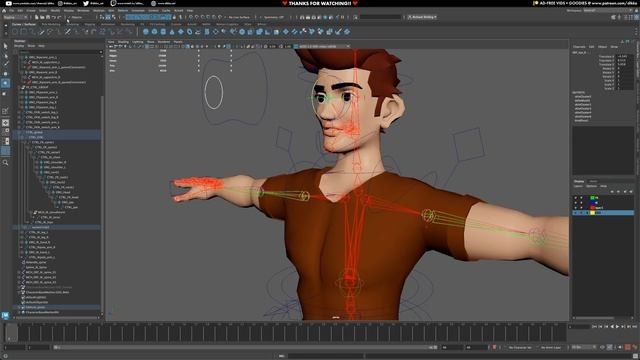Viewport: 640px width, 360px height.
Task: Open the Windows menu in main menu bar
Action: point(83,10)
